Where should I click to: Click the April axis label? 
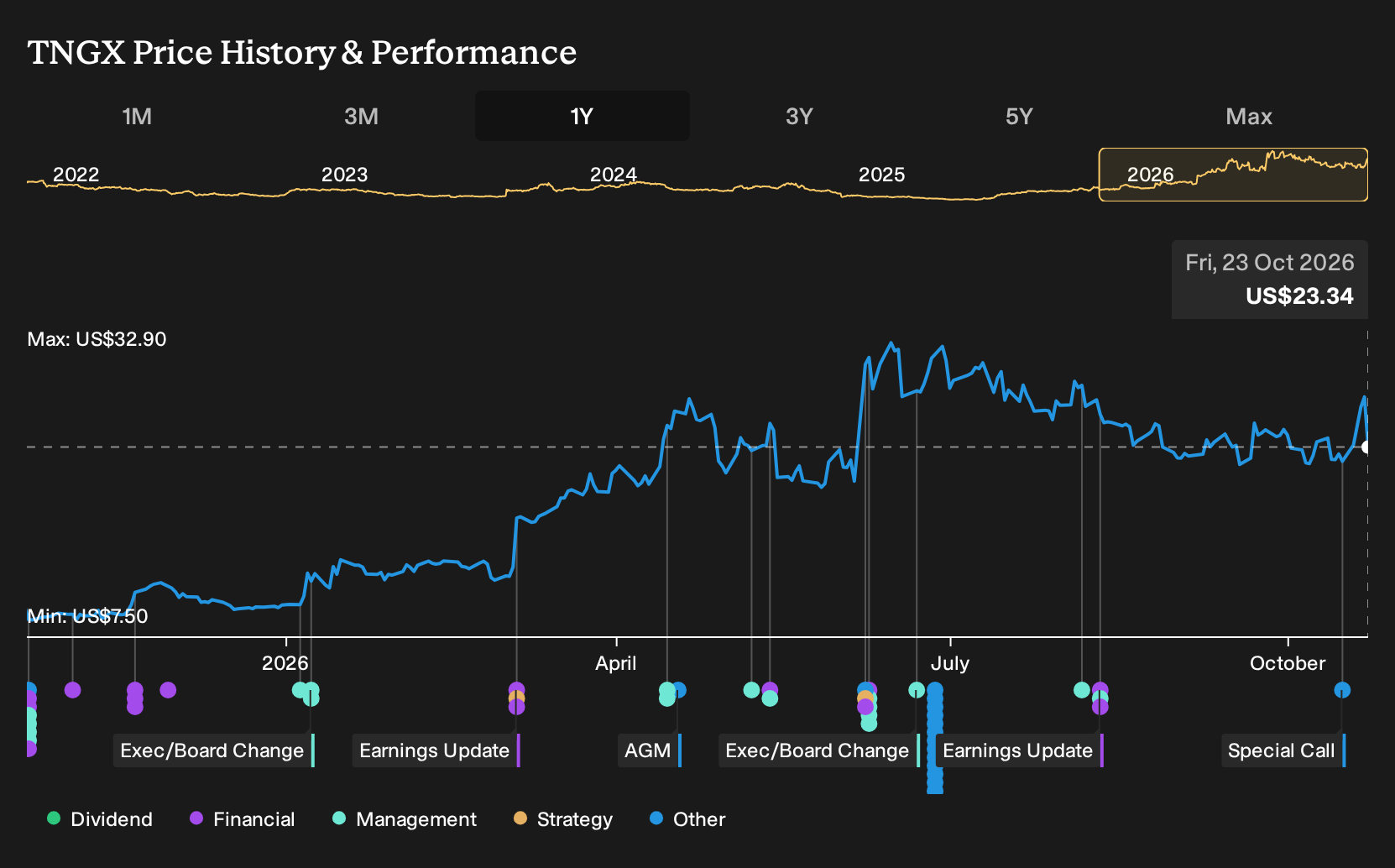[616, 663]
